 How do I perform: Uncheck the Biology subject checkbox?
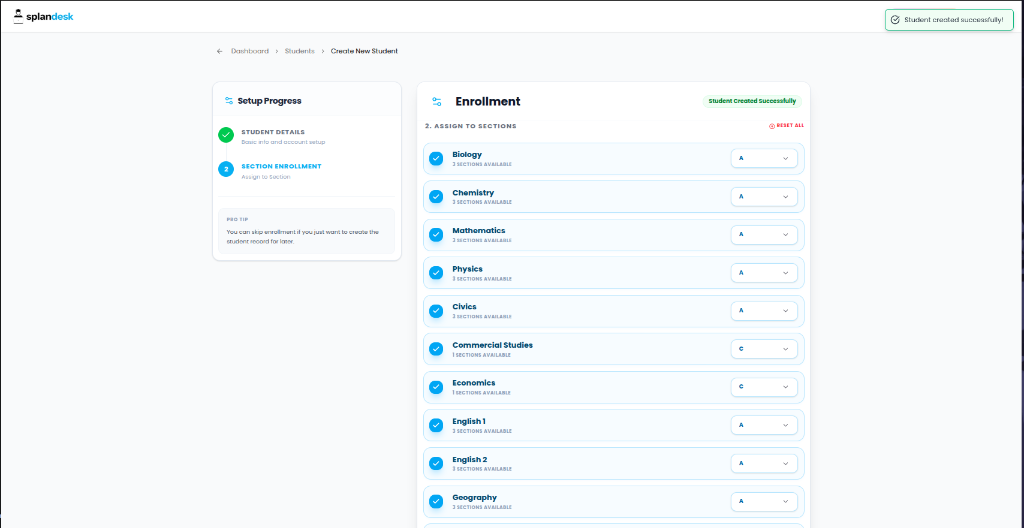point(436,159)
